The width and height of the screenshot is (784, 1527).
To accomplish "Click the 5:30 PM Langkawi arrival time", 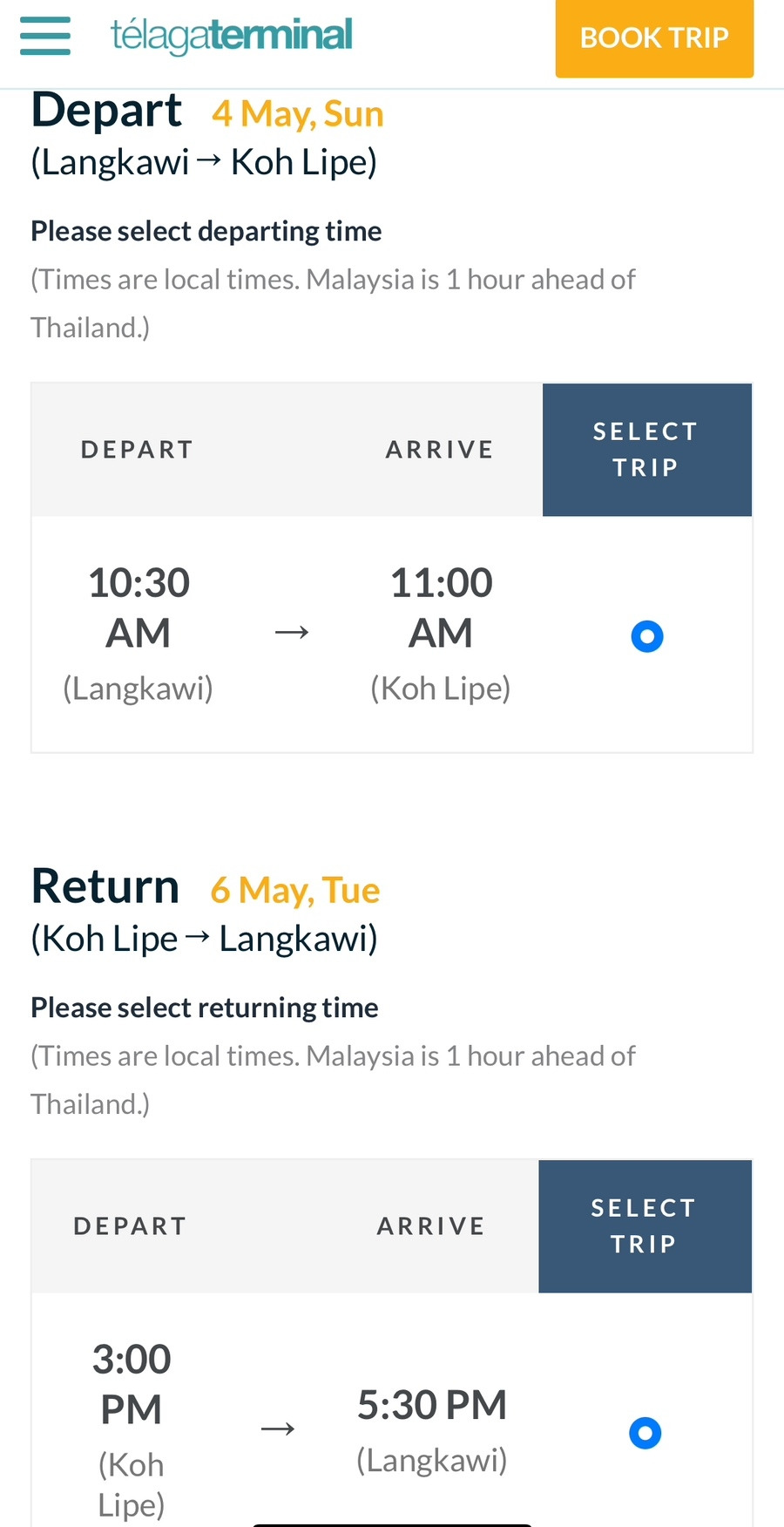I will (432, 1405).
